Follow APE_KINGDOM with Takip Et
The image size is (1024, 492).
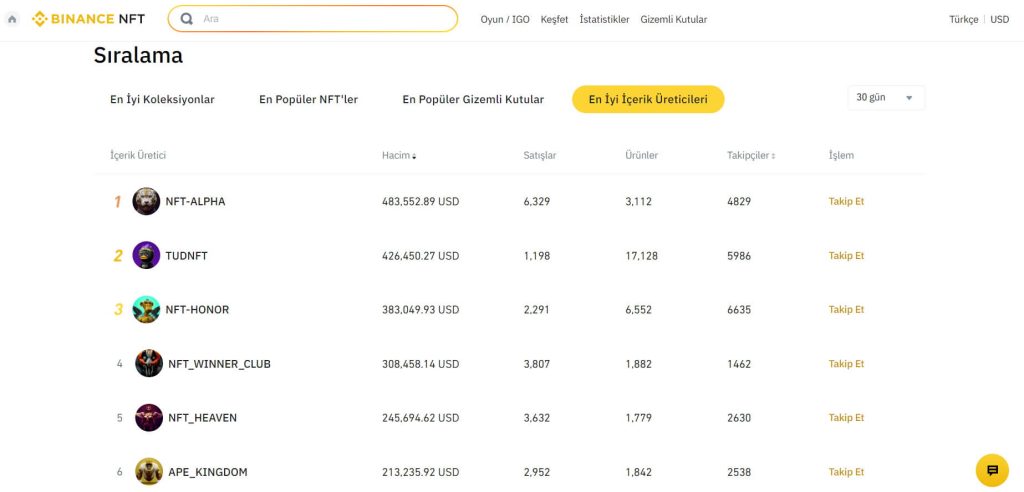[x=846, y=472]
